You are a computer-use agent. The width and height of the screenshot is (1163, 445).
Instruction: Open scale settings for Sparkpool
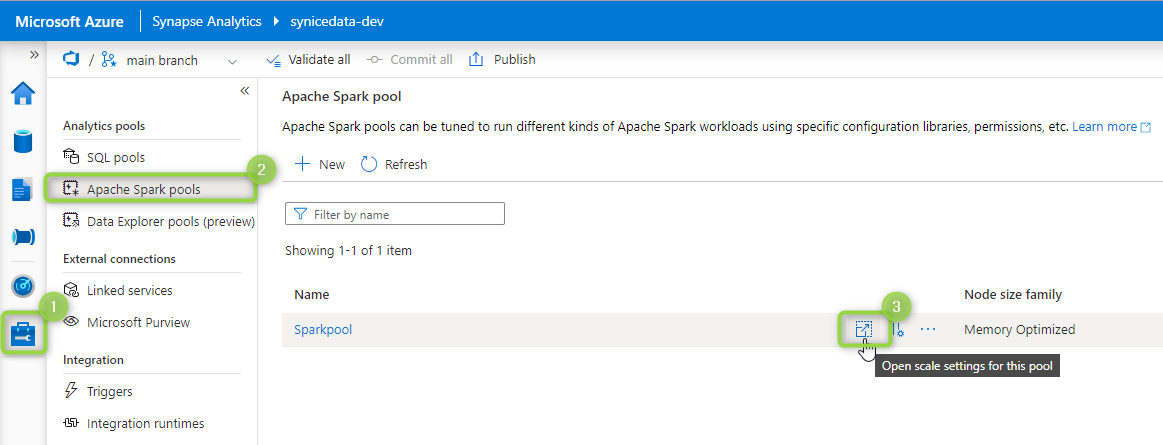[864, 329]
